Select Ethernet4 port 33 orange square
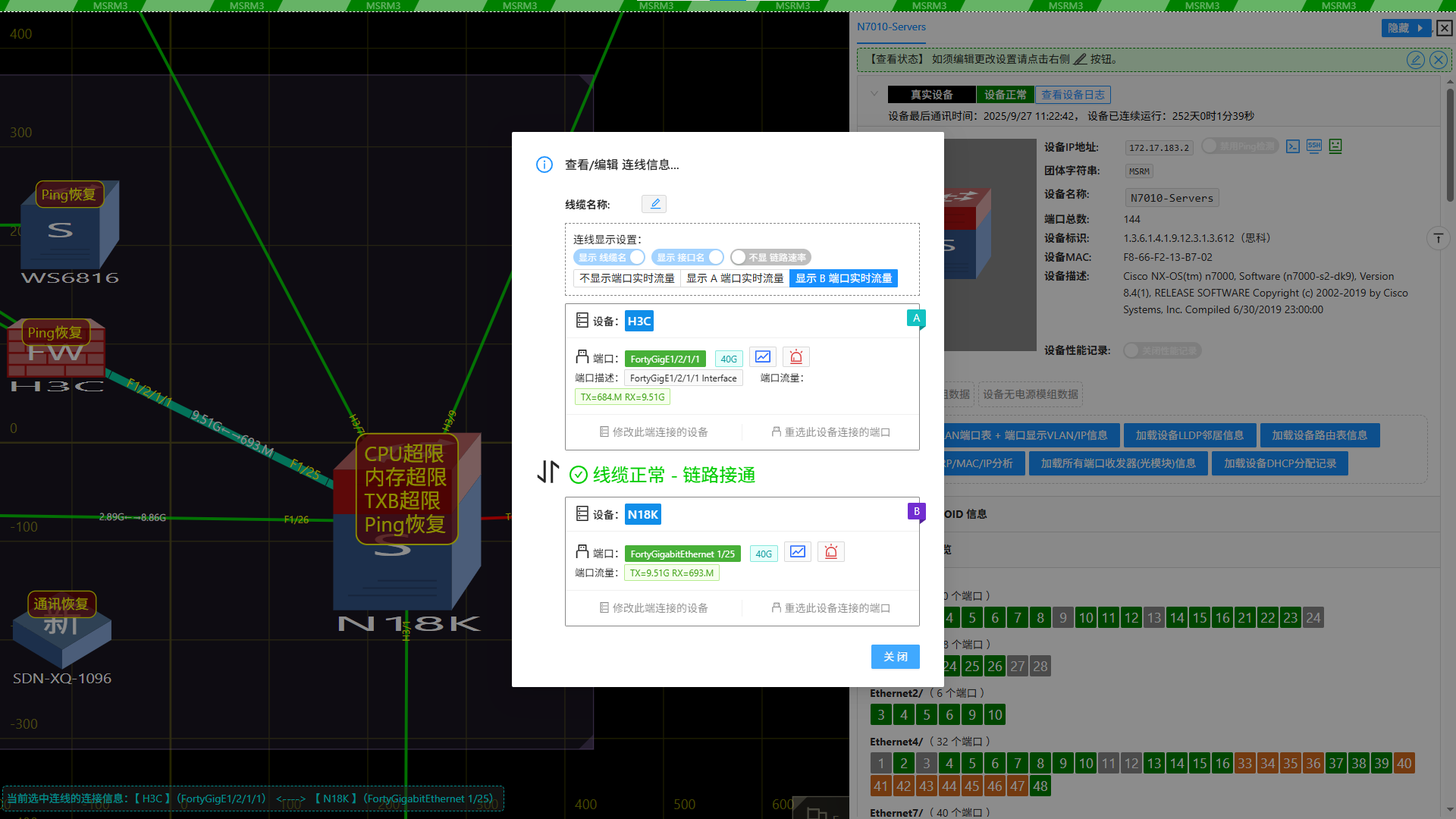This screenshot has width=1456, height=819. tap(1244, 763)
